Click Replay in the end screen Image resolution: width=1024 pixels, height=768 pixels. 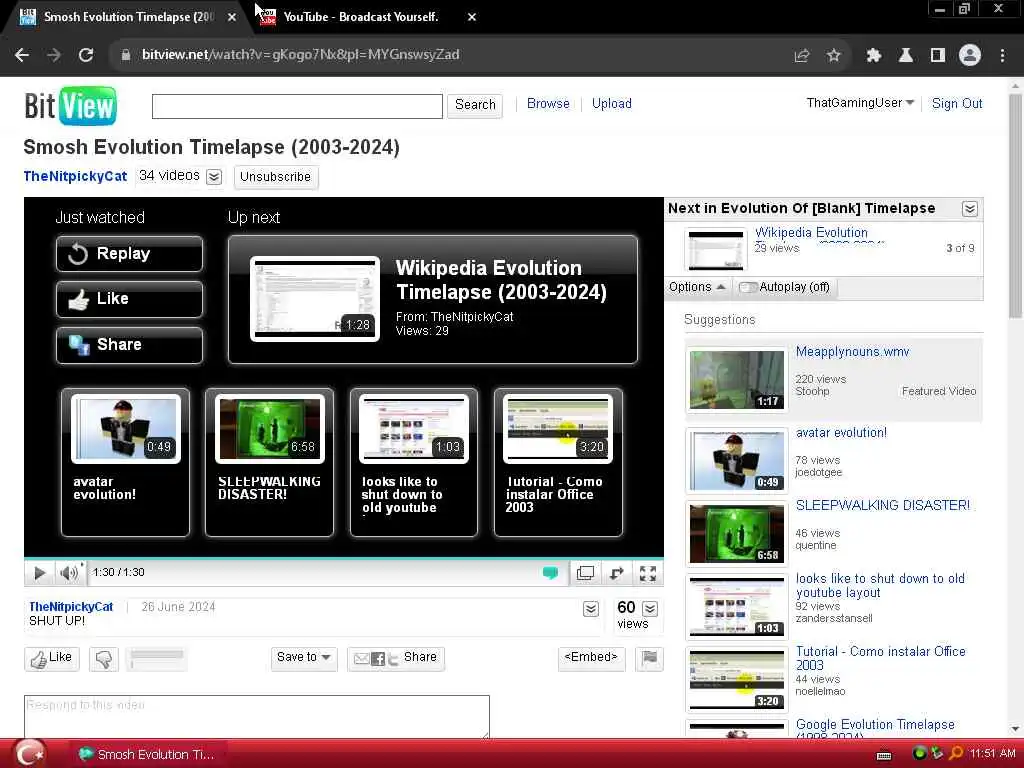[x=129, y=254]
